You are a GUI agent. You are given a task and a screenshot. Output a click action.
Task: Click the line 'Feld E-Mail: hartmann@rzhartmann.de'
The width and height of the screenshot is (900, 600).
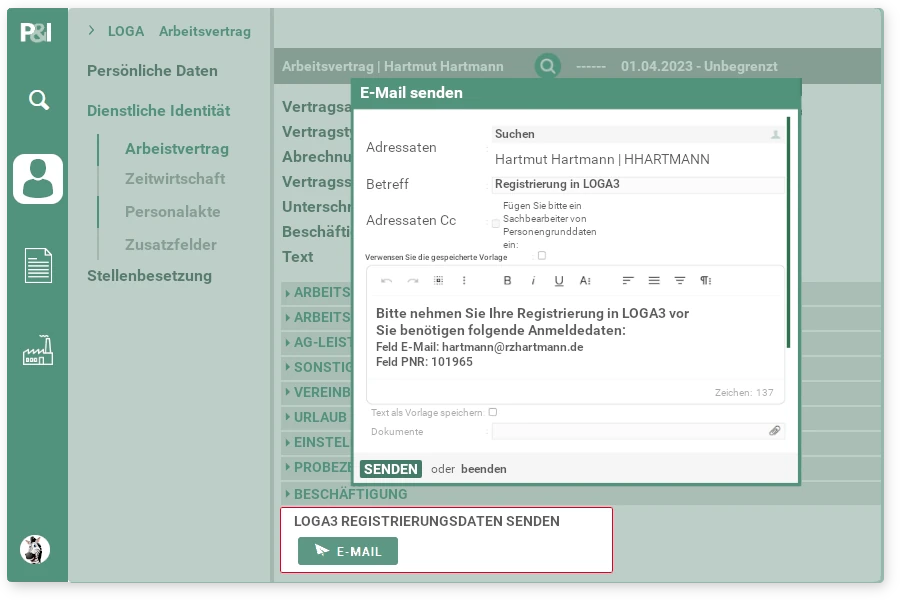(479, 347)
